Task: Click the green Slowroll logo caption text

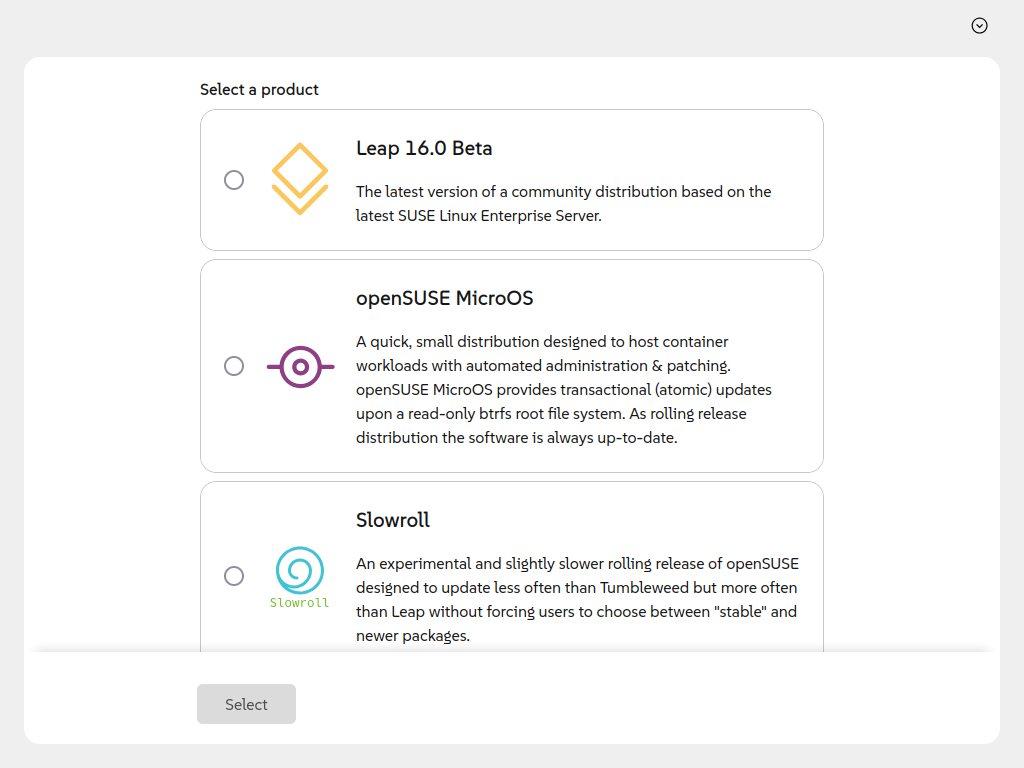Action: (x=299, y=603)
